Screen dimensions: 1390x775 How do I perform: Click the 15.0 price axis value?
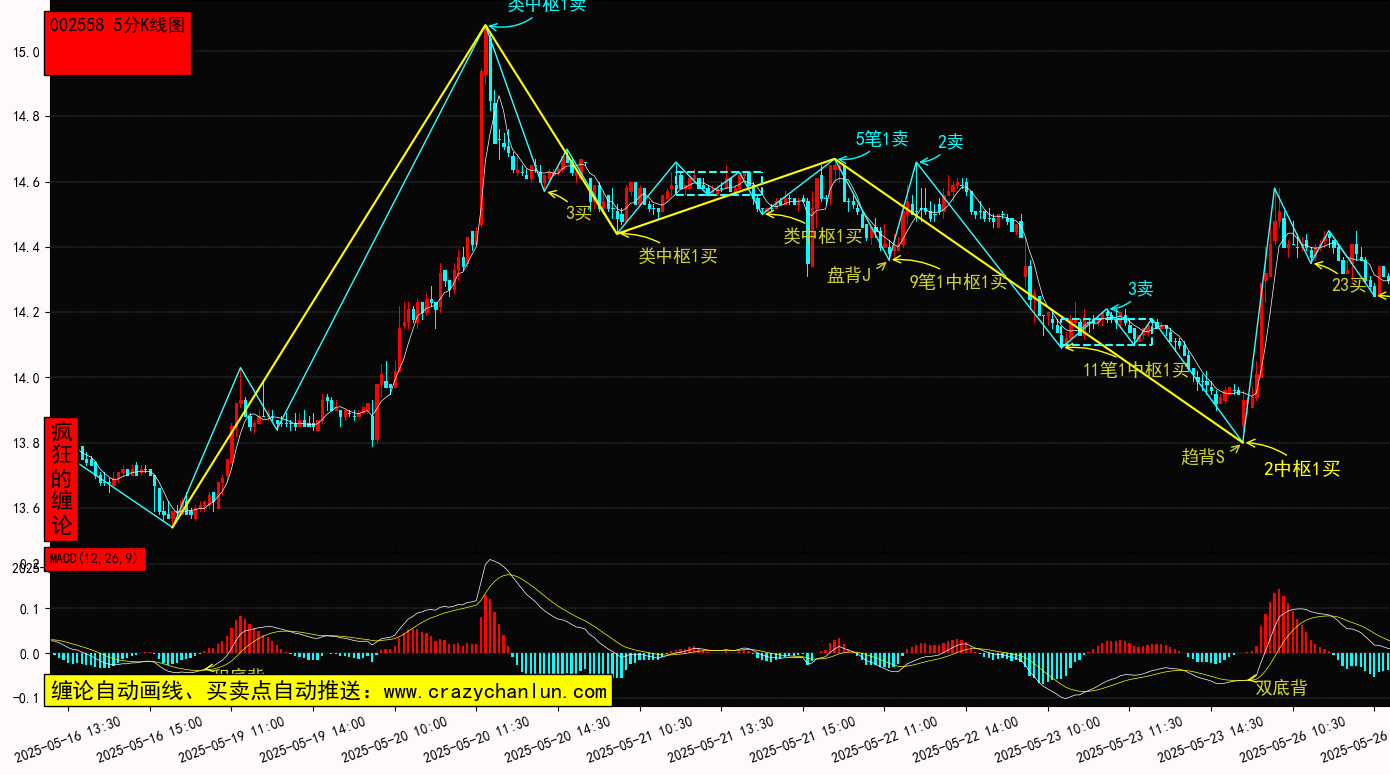(27, 52)
